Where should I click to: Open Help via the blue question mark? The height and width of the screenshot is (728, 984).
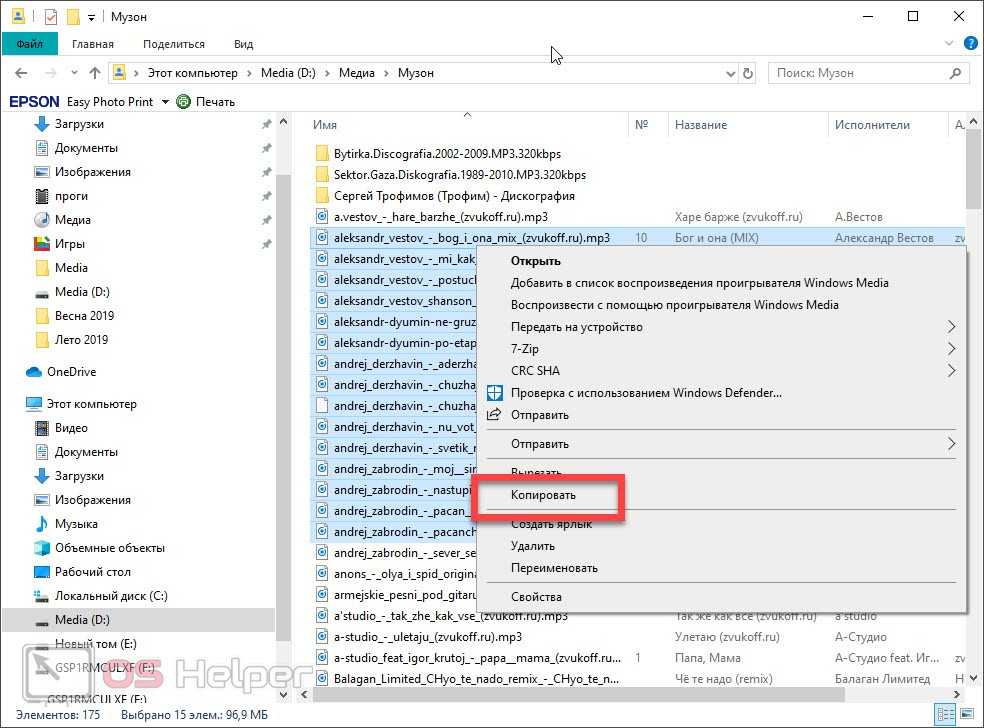(970, 44)
